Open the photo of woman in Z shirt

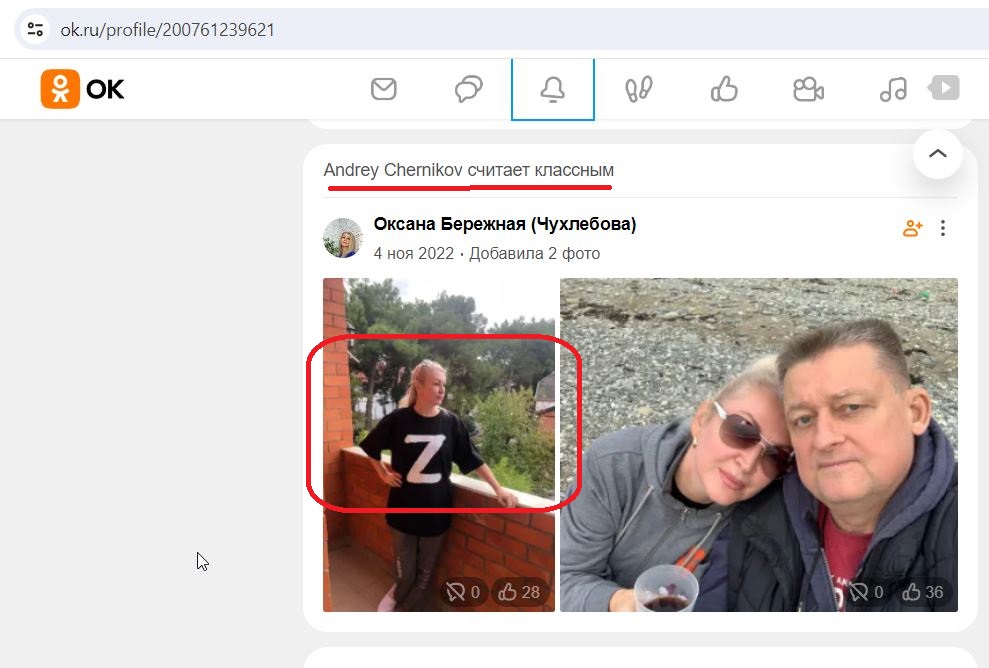(439, 445)
